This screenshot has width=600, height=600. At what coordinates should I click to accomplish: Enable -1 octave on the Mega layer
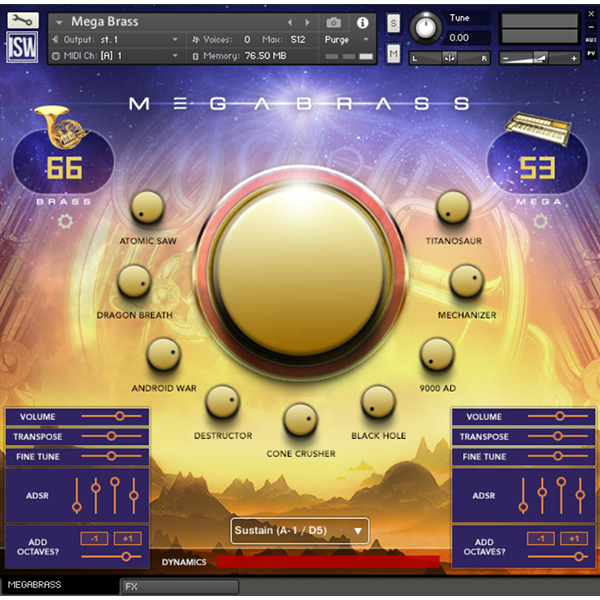tap(540, 538)
